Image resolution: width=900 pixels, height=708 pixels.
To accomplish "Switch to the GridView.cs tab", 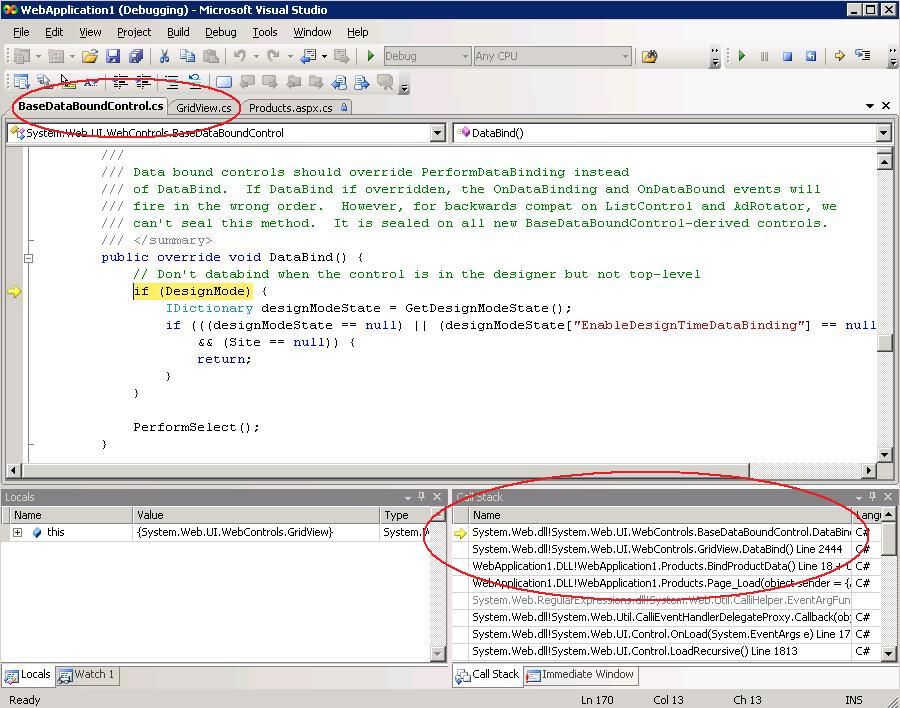I will pyautogui.click(x=204, y=108).
